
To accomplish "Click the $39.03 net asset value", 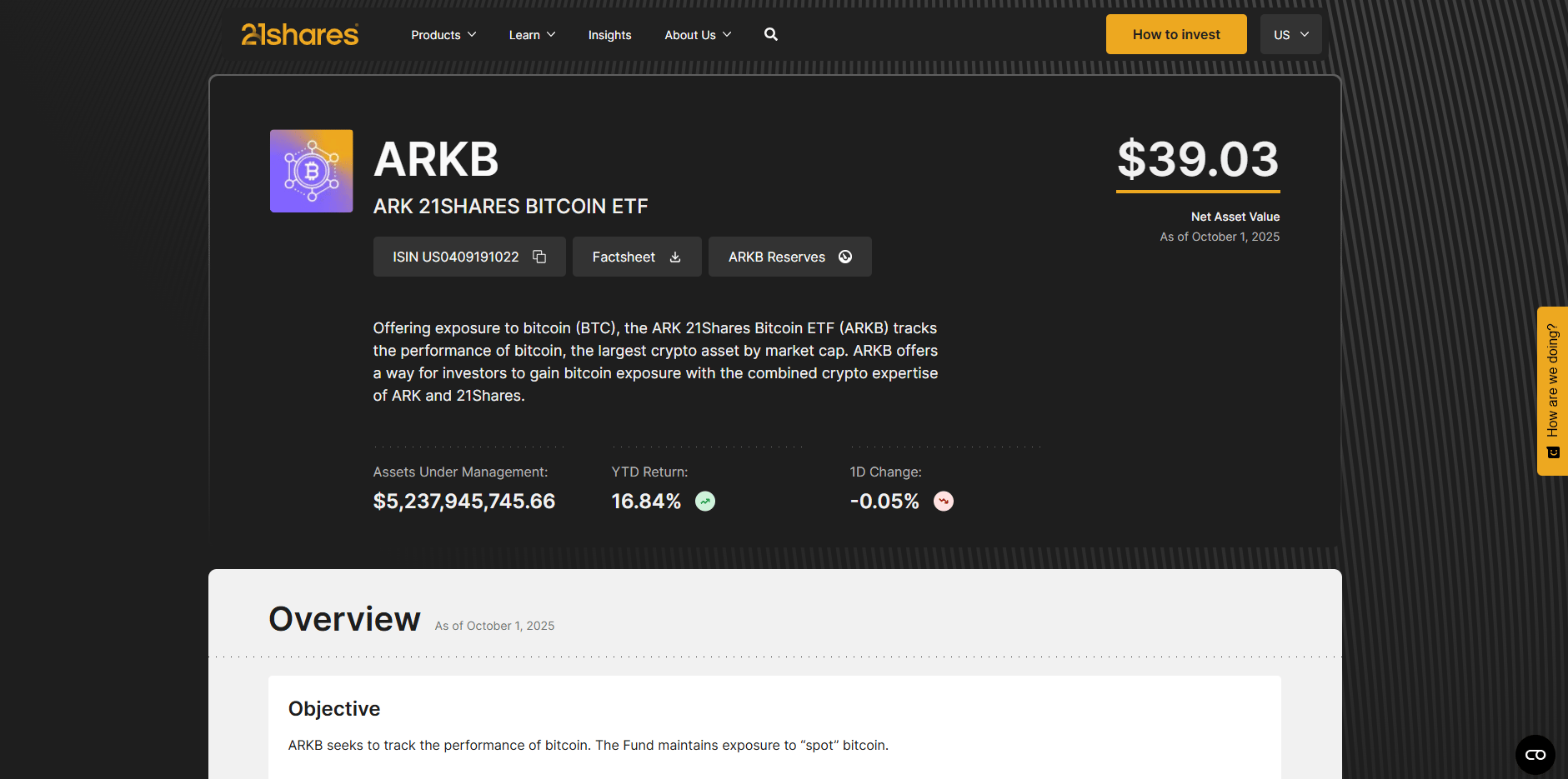I will (1198, 159).
